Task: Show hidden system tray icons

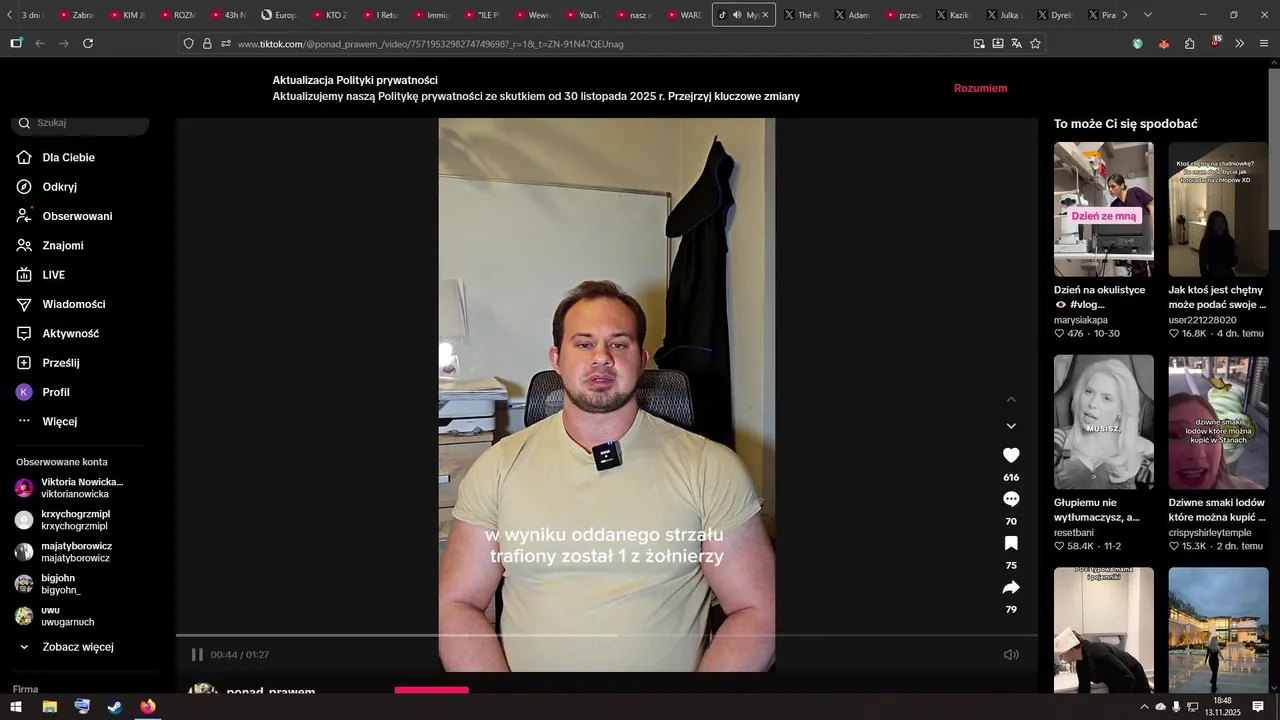Action: click(1144, 707)
